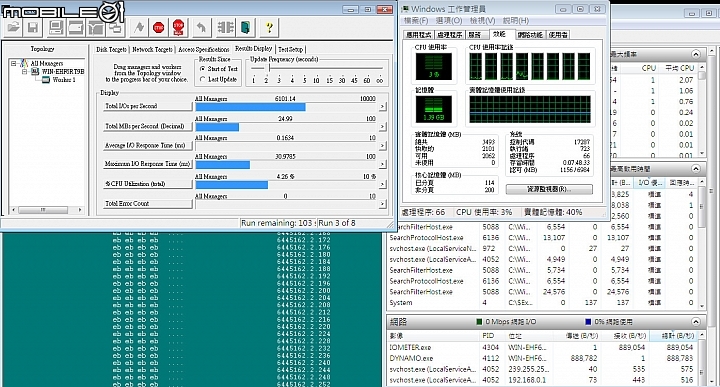Click the Start Tests flag icon
This screenshot has width=720, height=387.
[139, 28]
